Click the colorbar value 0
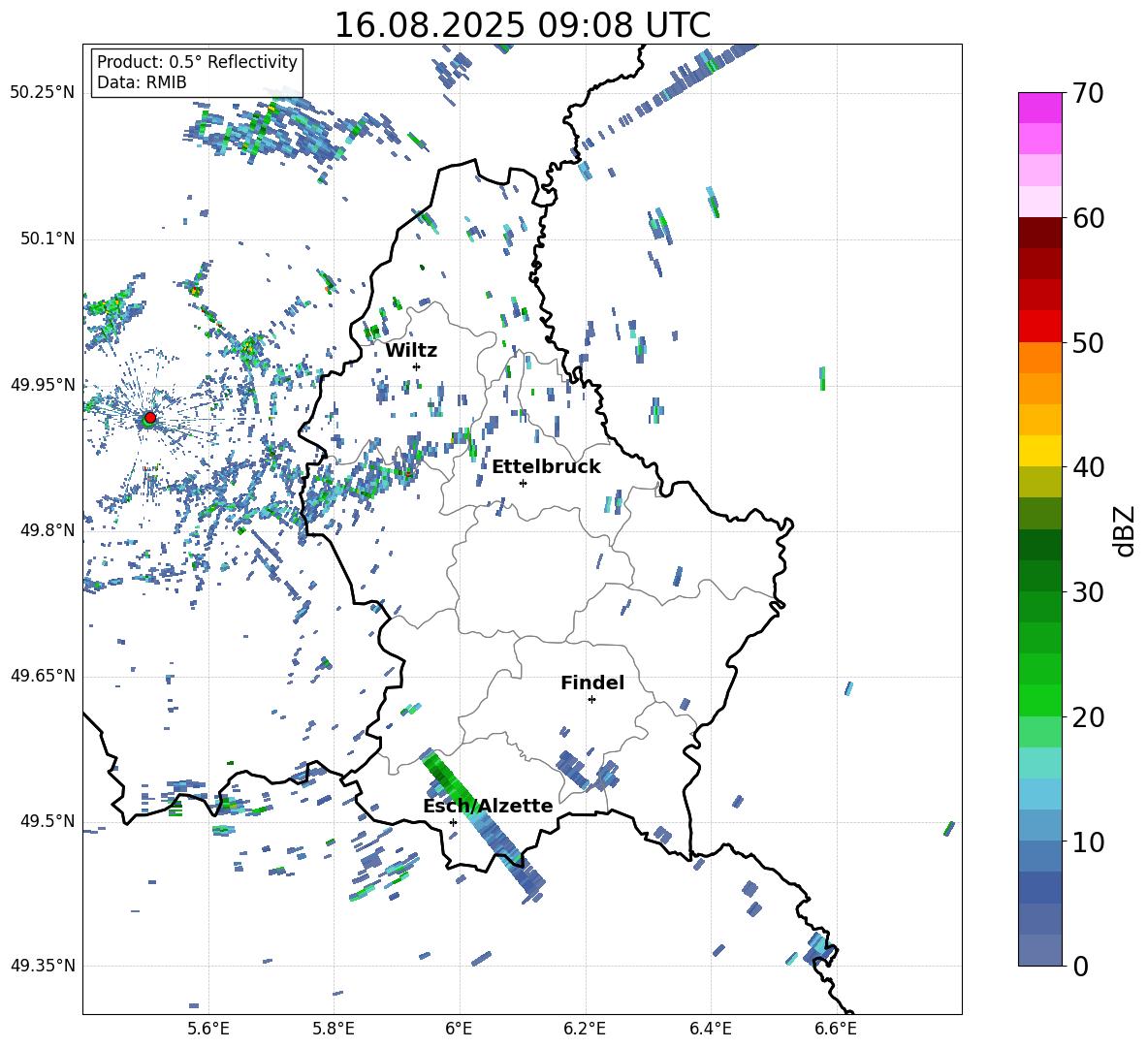Image resolution: width=1148 pixels, height=1048 pixels. click(x=1080, y=966)
